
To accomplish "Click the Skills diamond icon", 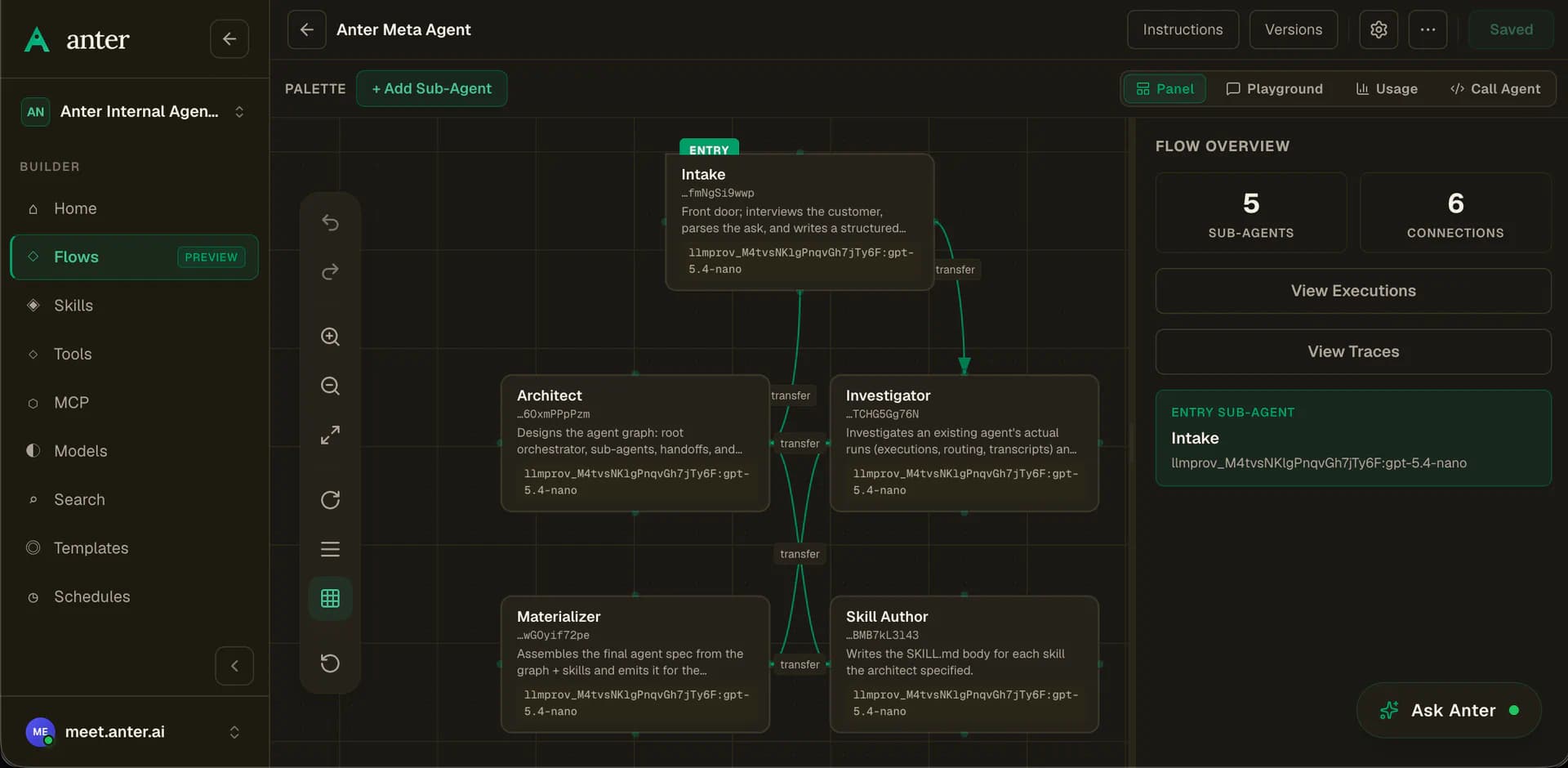I will point(33,306).
